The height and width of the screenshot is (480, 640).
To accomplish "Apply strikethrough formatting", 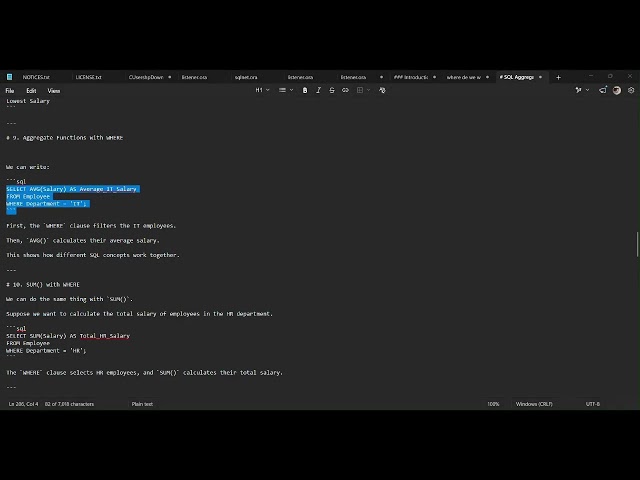I will 332,90.
